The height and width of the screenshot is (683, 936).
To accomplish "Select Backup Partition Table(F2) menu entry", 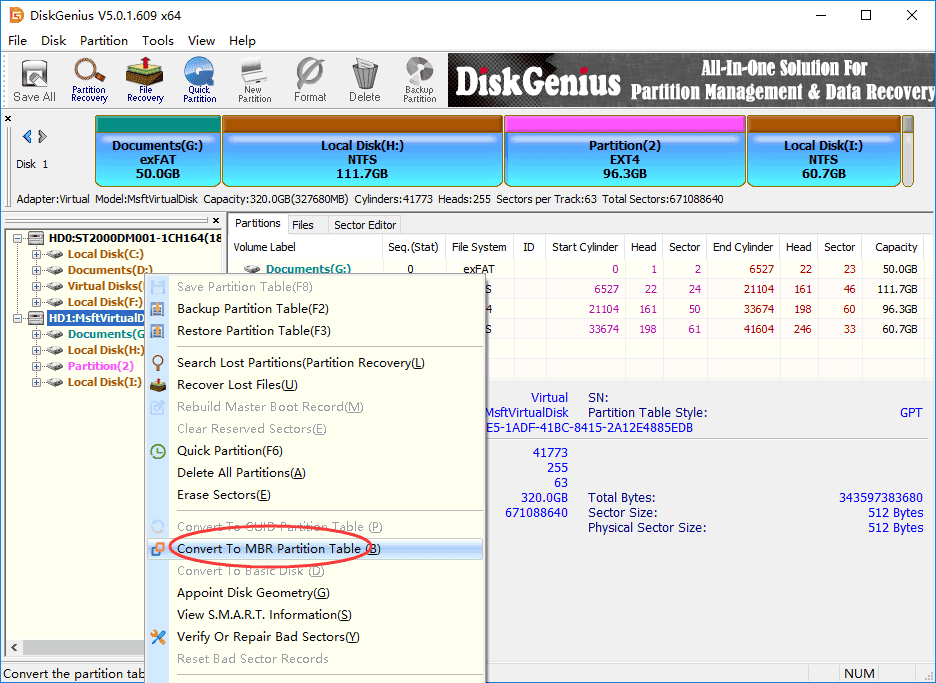I will point(253,309).
